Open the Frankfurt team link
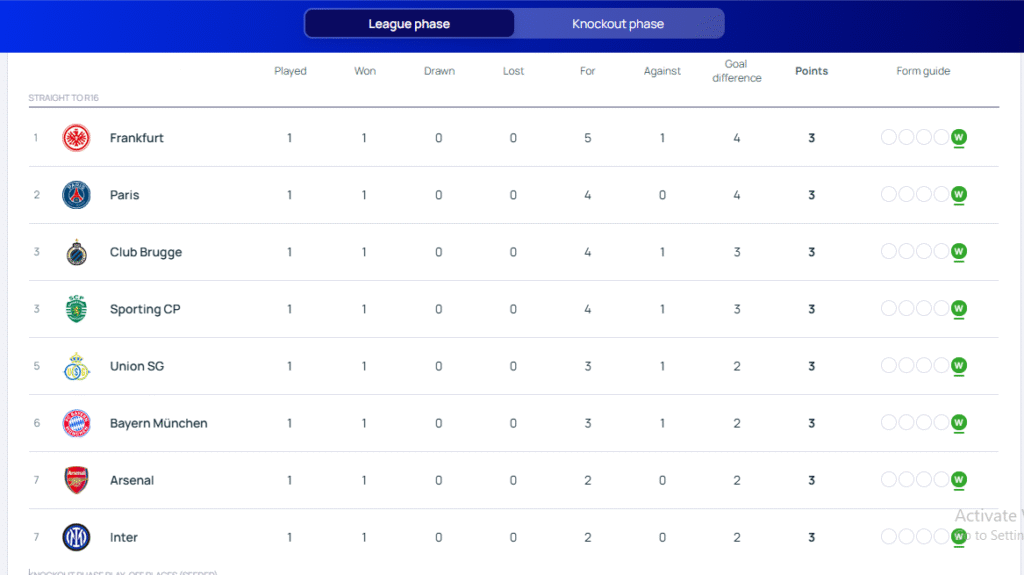Screen dimensions: 1024x575 137,138
